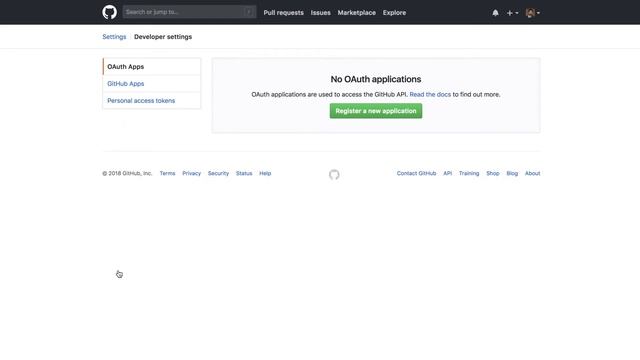Open the user avatar profile menu

533,13
